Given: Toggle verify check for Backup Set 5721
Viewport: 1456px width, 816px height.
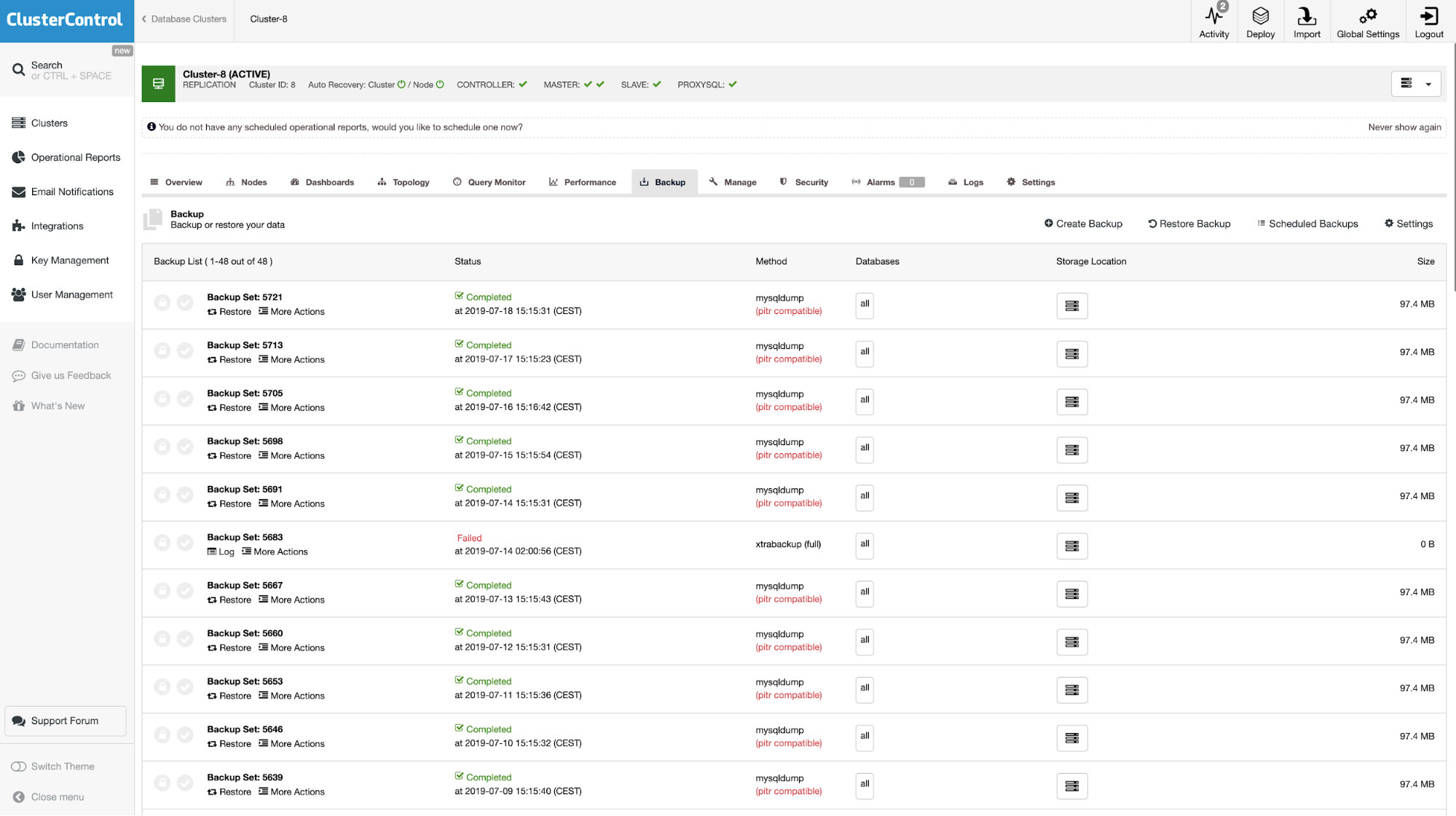Looking at the screenshot, I should point(185,302).
